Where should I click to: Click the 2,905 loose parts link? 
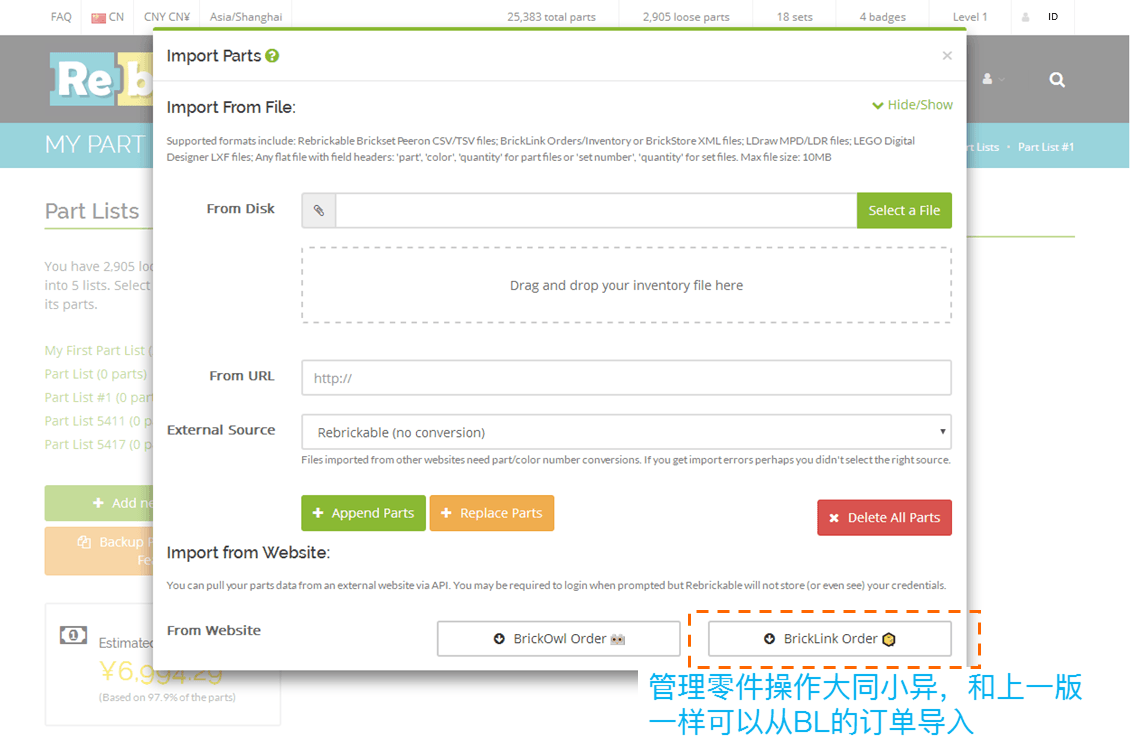pyautogui.click(x=686, y=17)
